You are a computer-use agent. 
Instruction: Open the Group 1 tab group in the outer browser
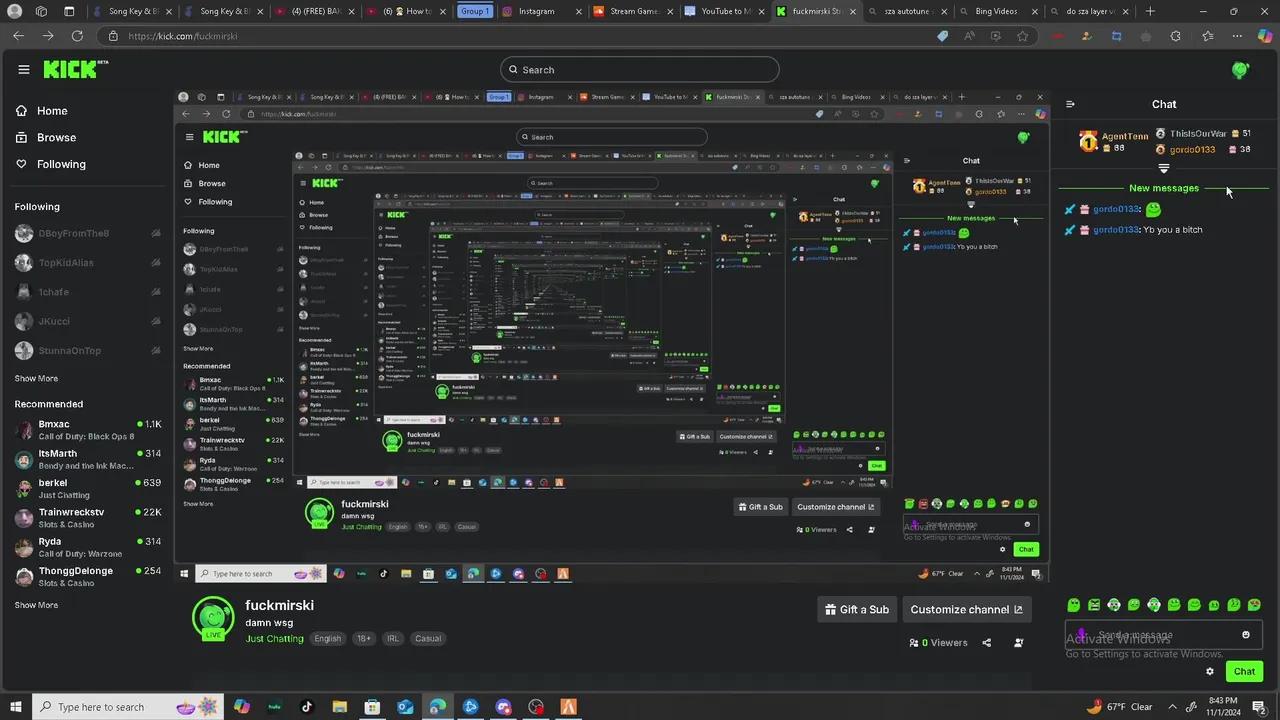click(x=475, y=12)
